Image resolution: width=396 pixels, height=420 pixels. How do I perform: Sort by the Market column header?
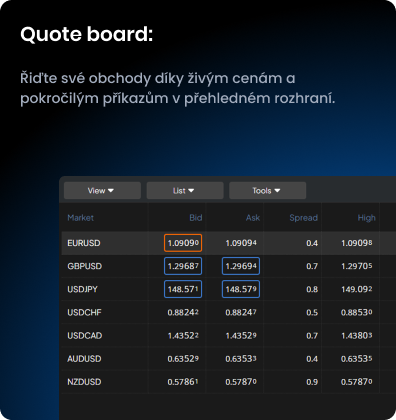pos(80,218)
